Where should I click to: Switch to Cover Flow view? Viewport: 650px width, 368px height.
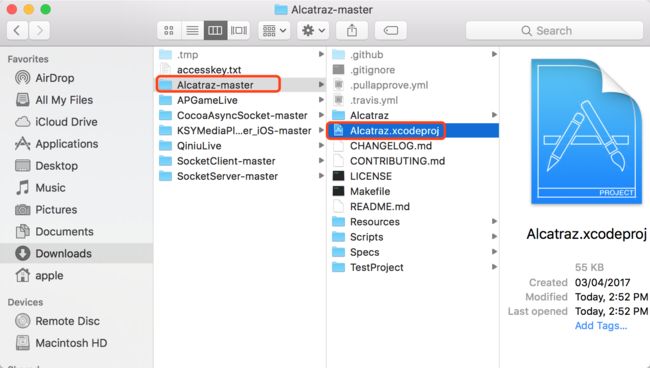click(238, 30)
